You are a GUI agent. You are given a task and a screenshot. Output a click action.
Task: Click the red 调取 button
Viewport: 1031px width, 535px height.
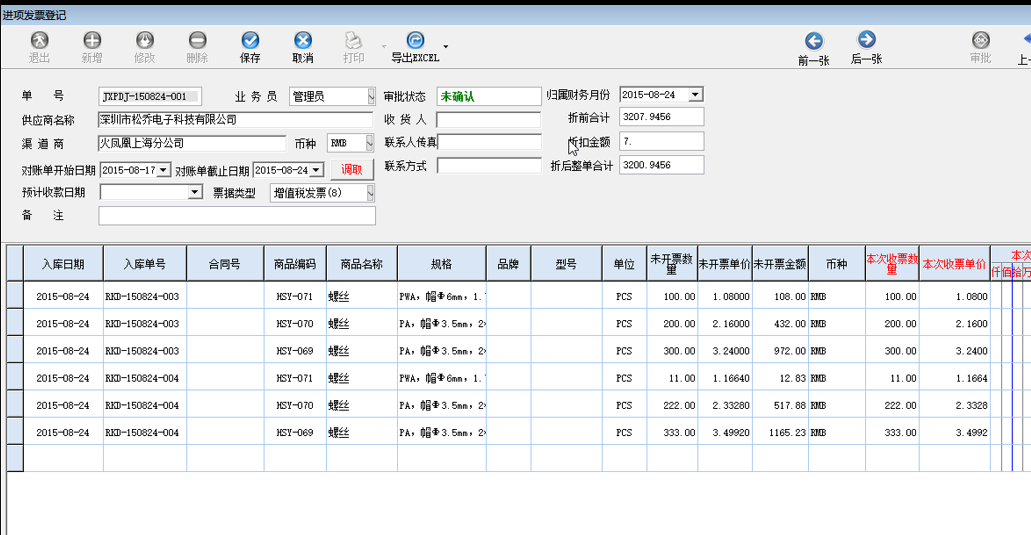(352, 170)
